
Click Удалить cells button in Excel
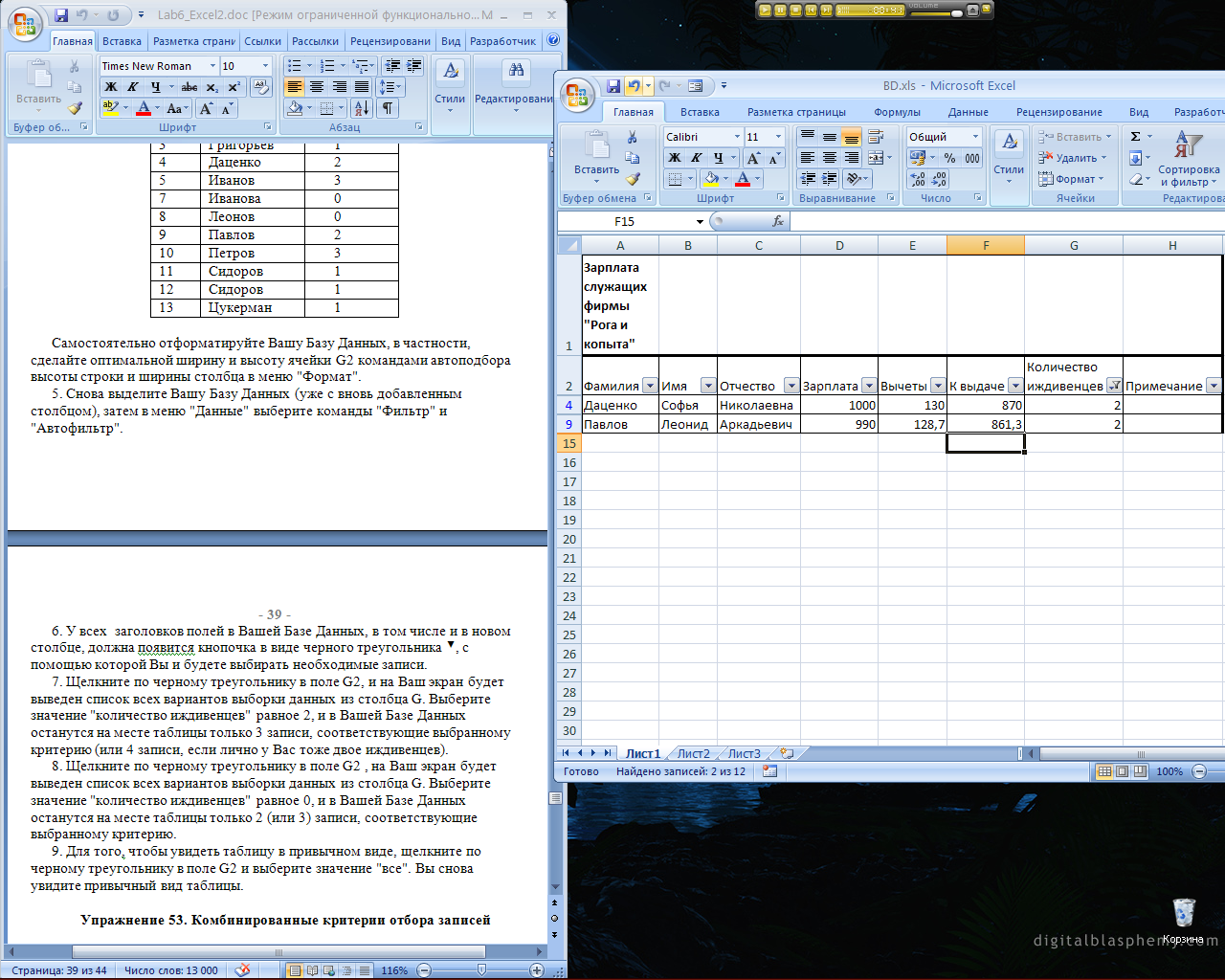coord(1073,158)
